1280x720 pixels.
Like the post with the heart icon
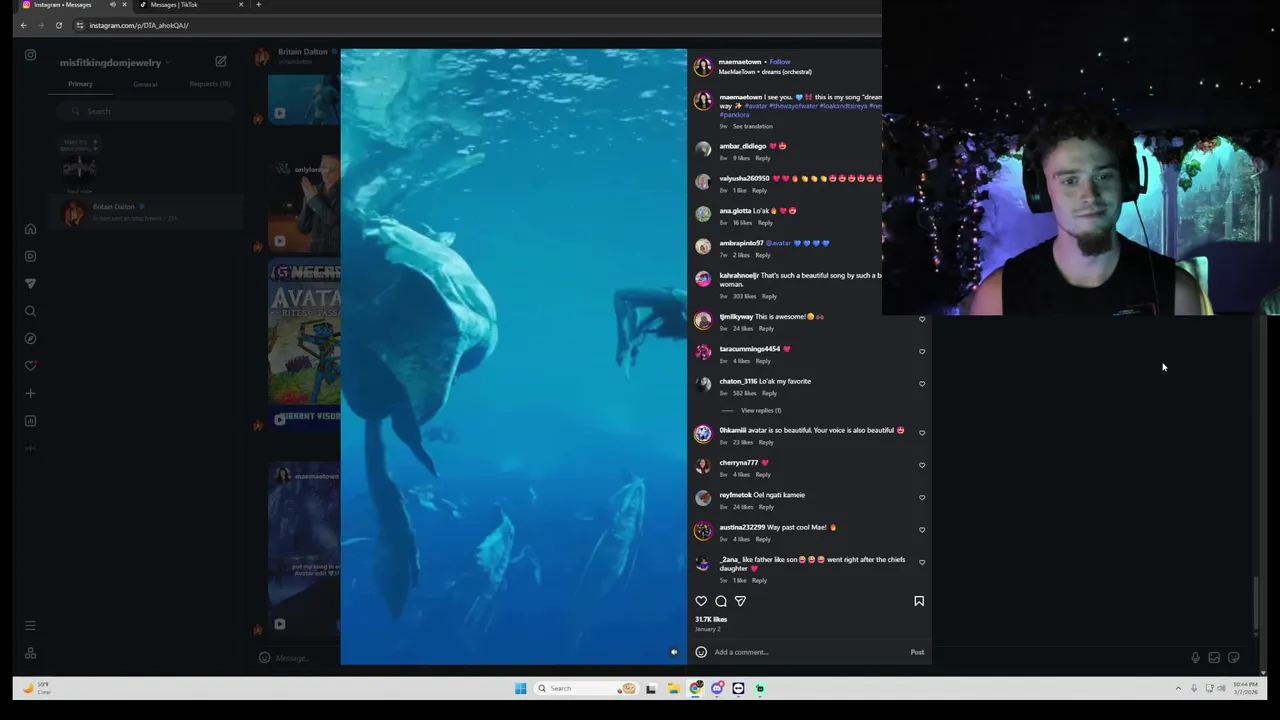[701, 601]
